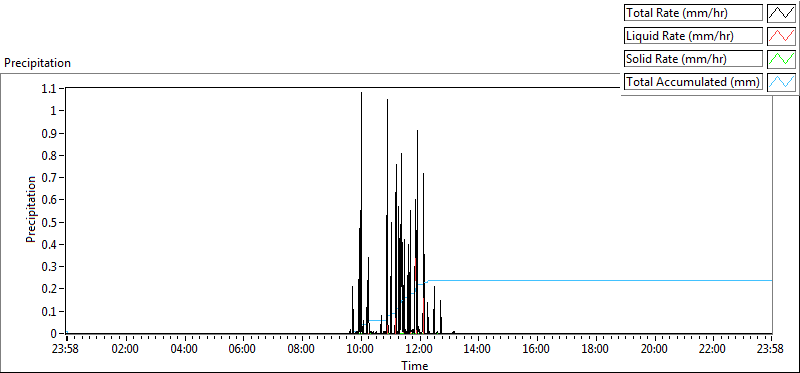Click the 12:00 time axis marker
800x373 pixels.
(x=420, y=350)
